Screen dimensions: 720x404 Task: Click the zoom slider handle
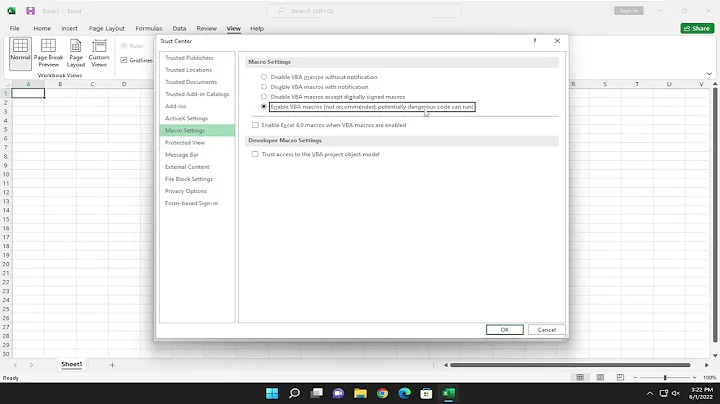tap(665, 377)
